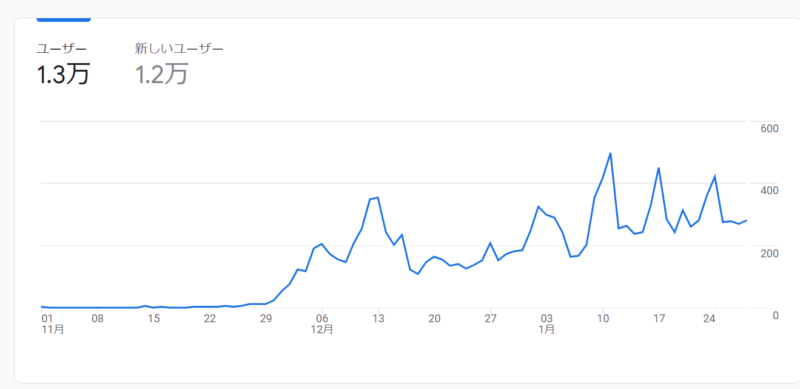Click the 27 December date axis label

(x=490, y=319)
